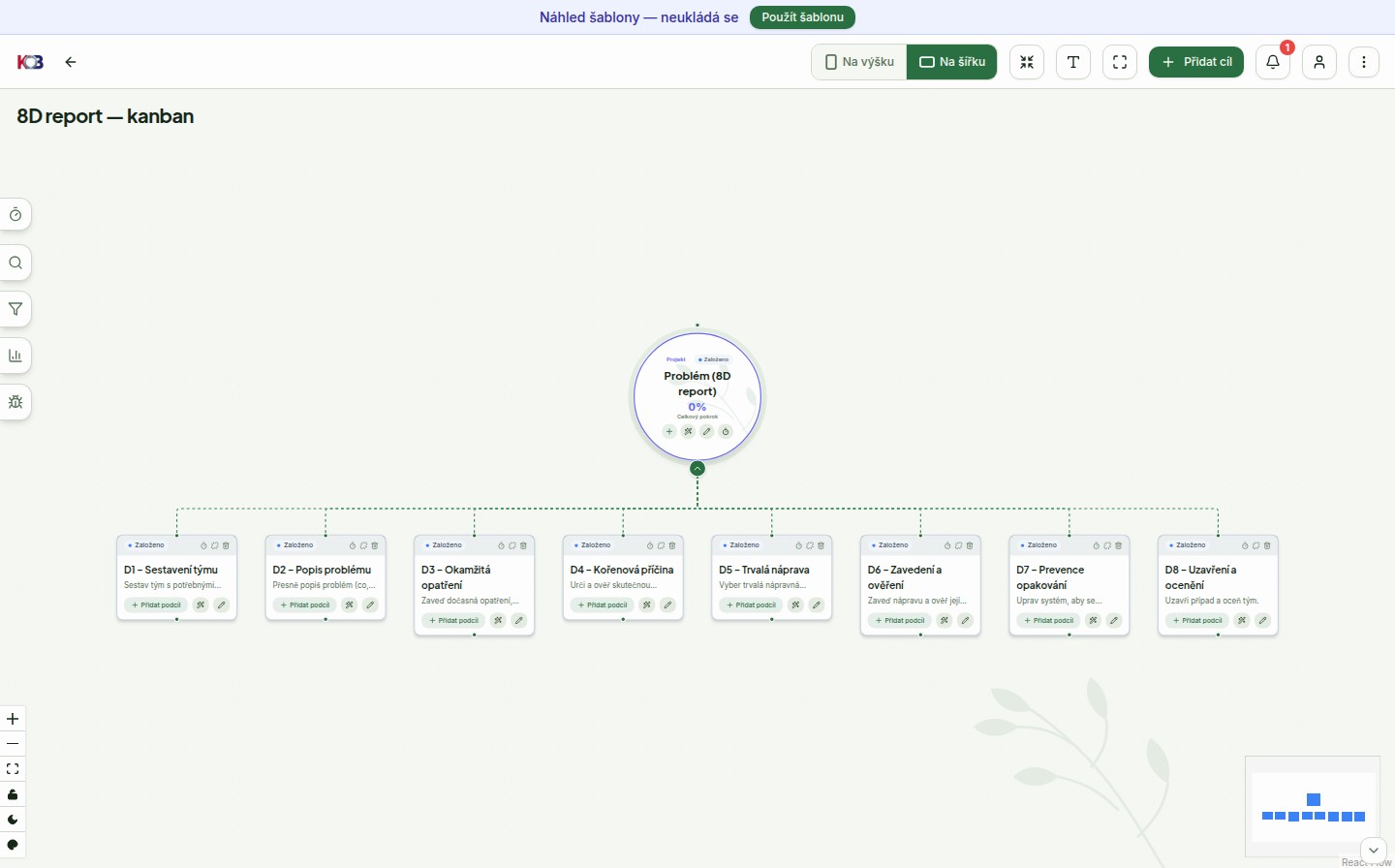This screenshot has width=1395, height=868.
Task: Enter fullscreen using the top toolbar icon
Action: point(1120,62)
